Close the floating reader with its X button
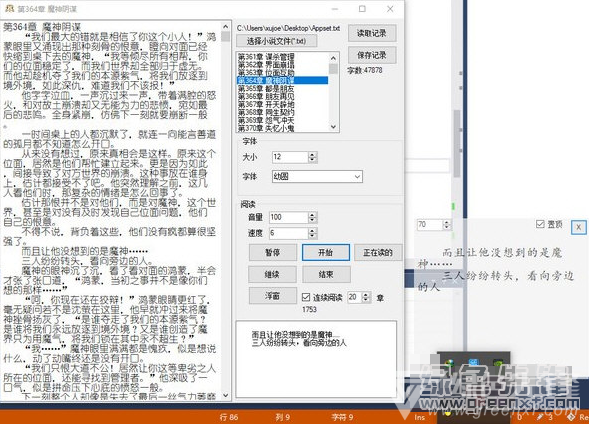 (578, 227)
